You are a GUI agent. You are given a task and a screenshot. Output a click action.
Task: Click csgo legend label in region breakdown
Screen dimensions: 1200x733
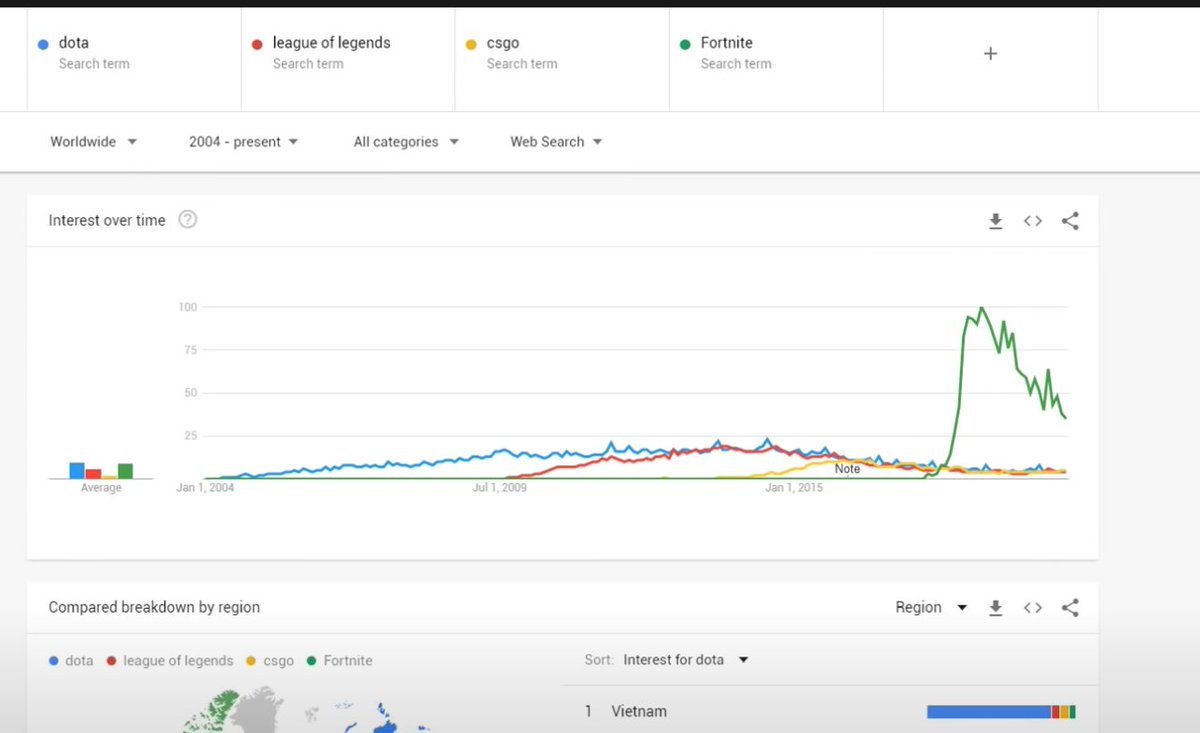tap(278, 661)
